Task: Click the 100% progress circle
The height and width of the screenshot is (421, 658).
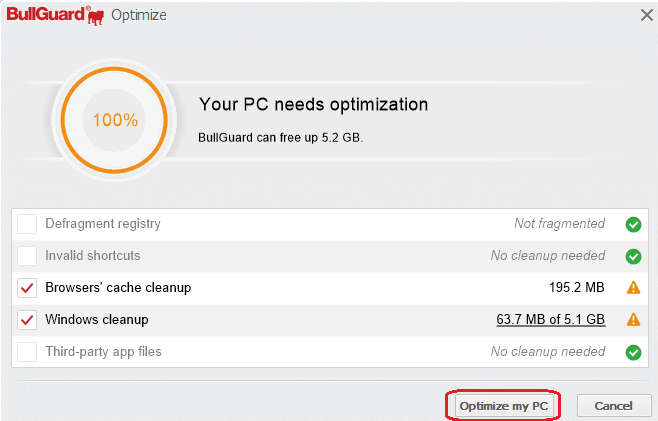Action: 114,120
